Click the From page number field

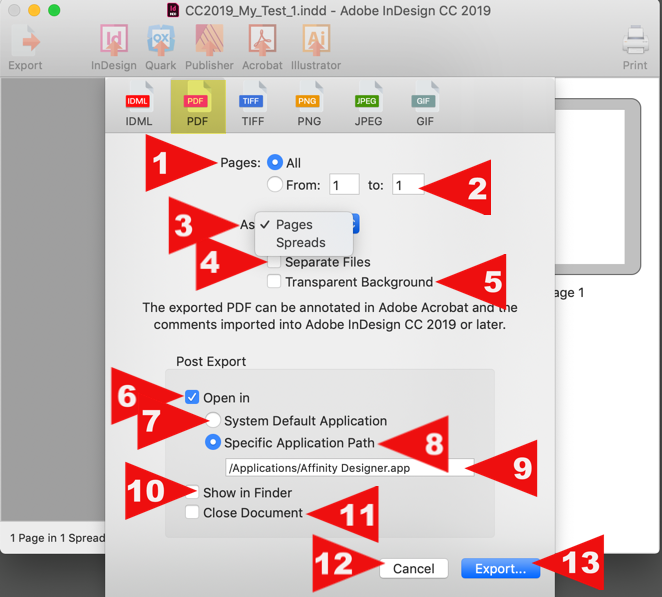pyautogui.click(x=344, y=185)
